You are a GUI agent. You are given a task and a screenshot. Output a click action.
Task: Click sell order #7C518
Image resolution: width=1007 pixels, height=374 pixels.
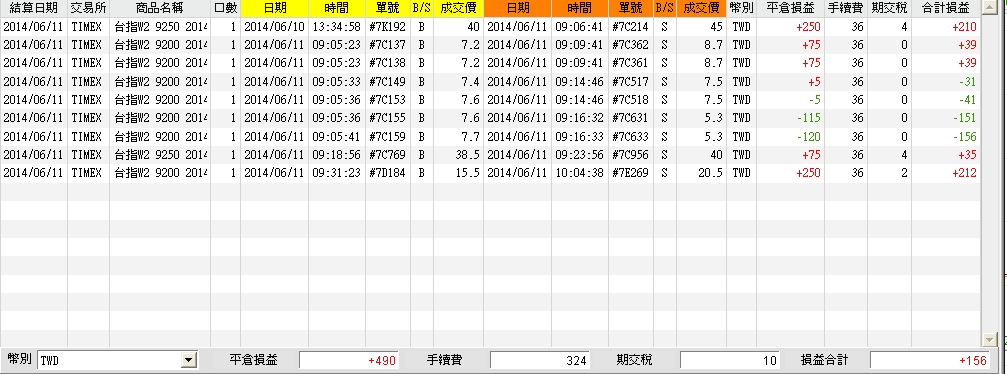click(630, 100)
